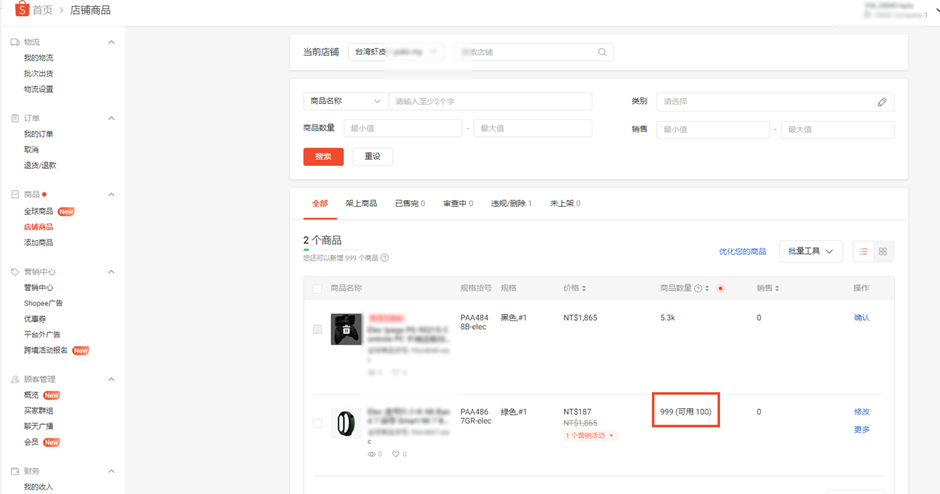The width and height of the screenshot is (940, 494).
Task: Click the search magnifier in store search box
Action: tap(602, 52)
